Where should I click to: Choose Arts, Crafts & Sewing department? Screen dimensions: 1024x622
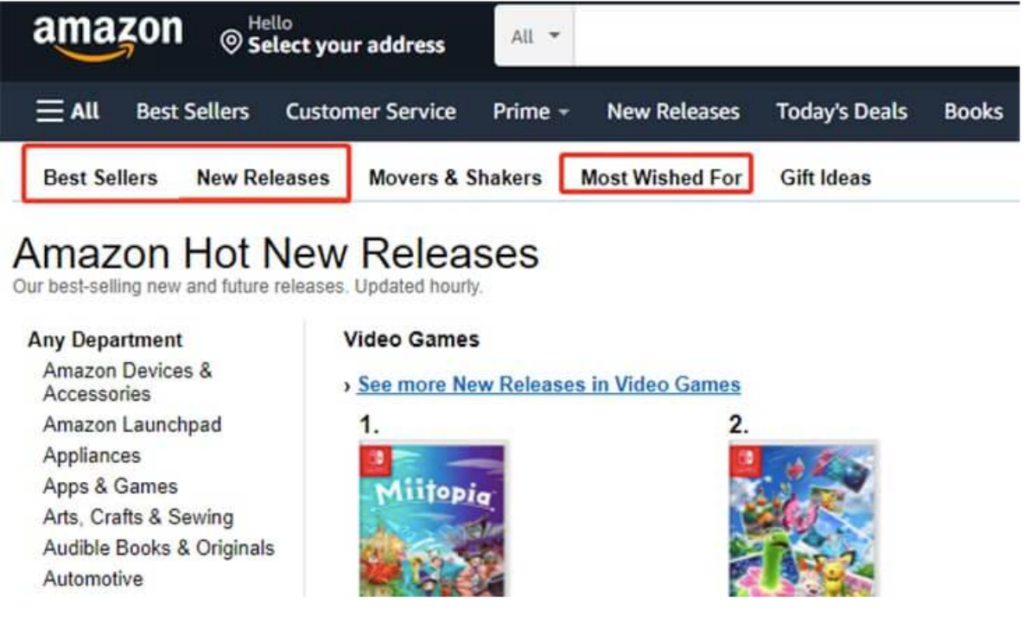point(138,517)
